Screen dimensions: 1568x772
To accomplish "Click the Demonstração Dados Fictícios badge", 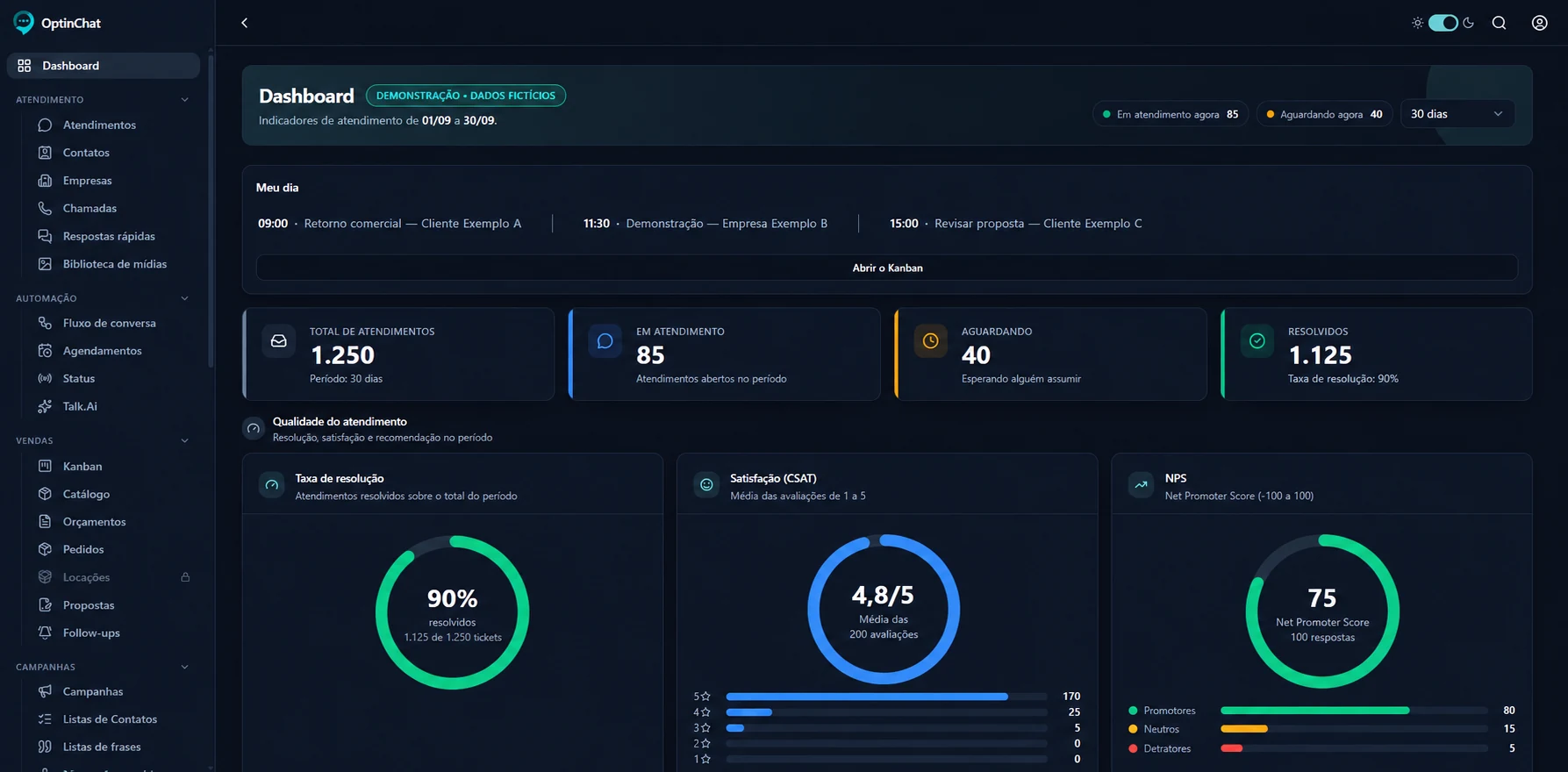I will tap(466, 96).
